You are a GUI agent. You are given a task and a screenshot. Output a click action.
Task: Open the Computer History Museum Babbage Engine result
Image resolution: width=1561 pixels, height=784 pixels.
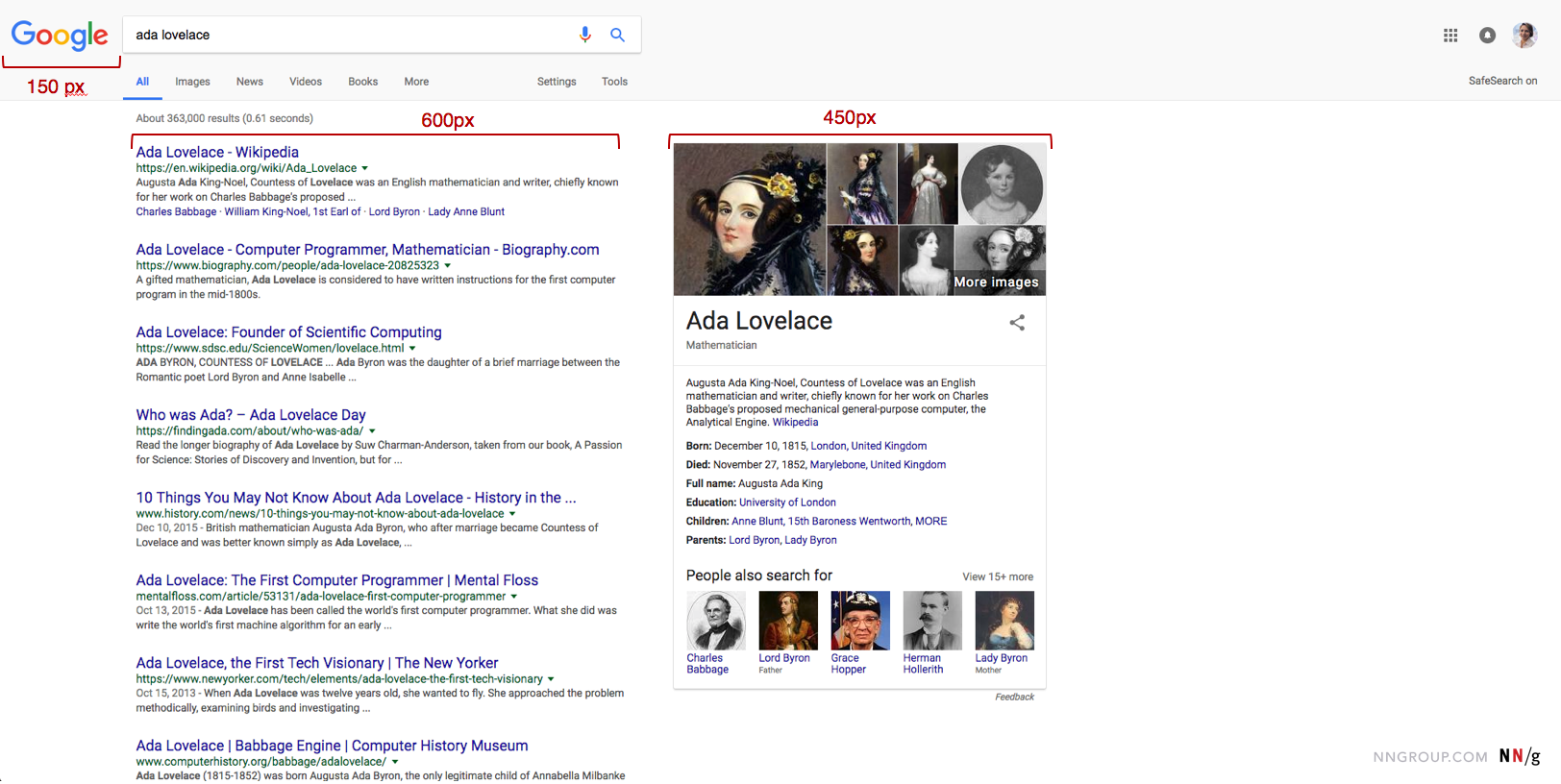(332, 746)
